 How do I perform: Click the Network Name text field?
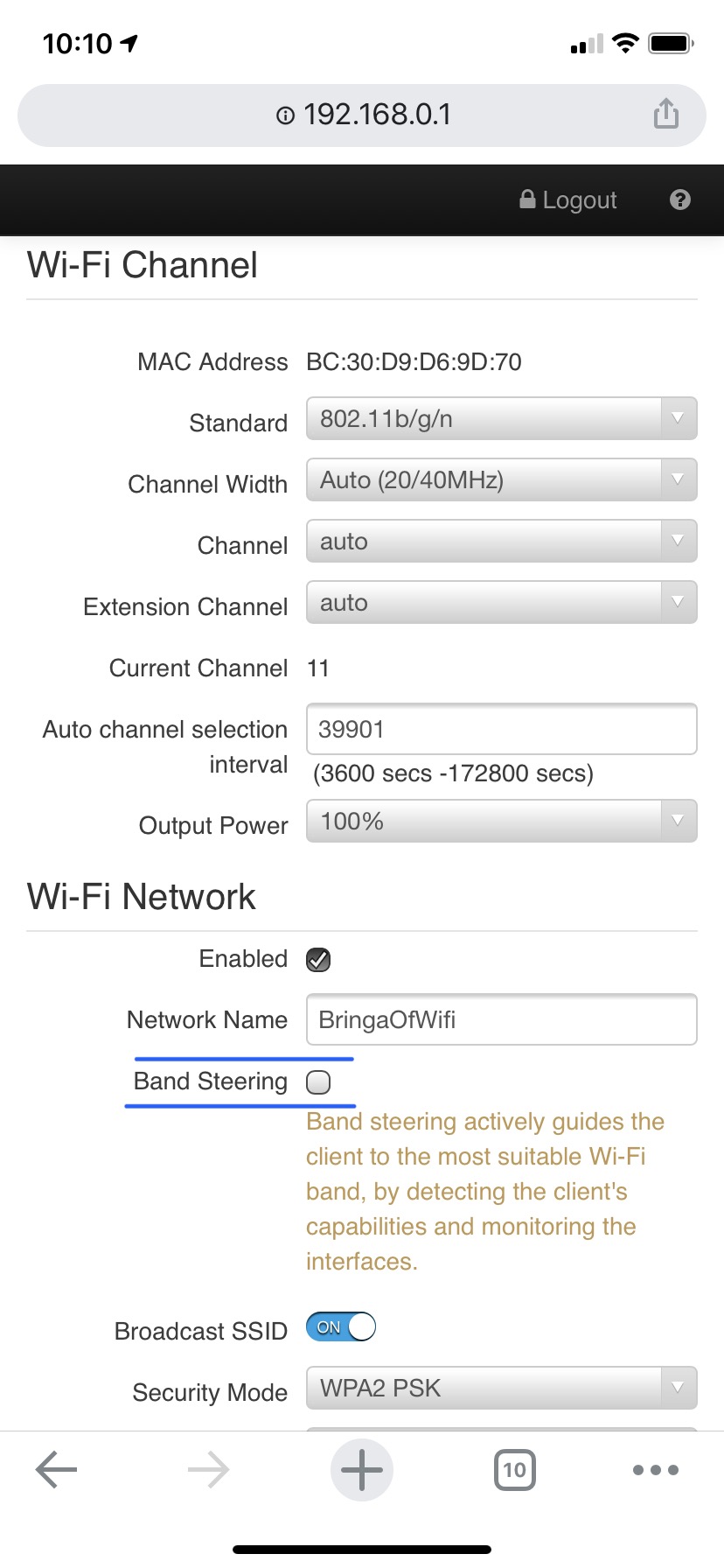tap(501, 1019)
